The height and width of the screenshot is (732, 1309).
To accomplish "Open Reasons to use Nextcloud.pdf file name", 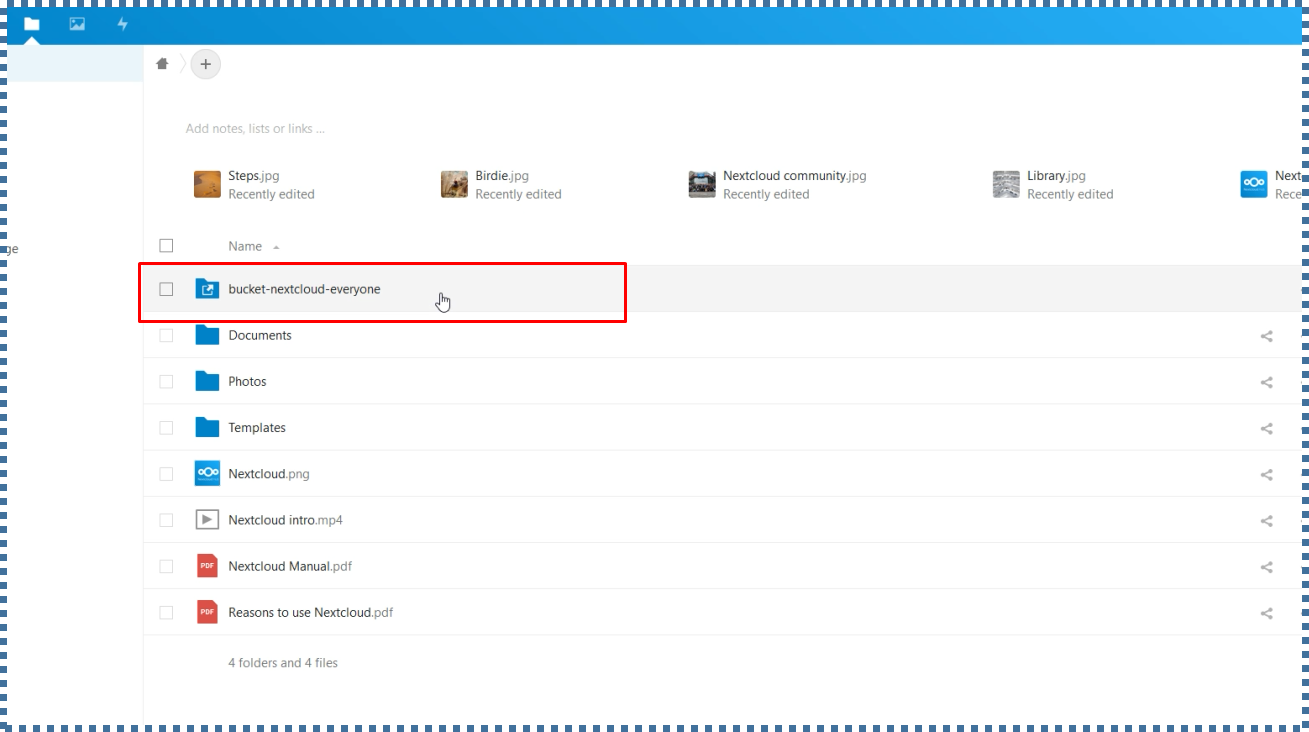I will [311, 612].
